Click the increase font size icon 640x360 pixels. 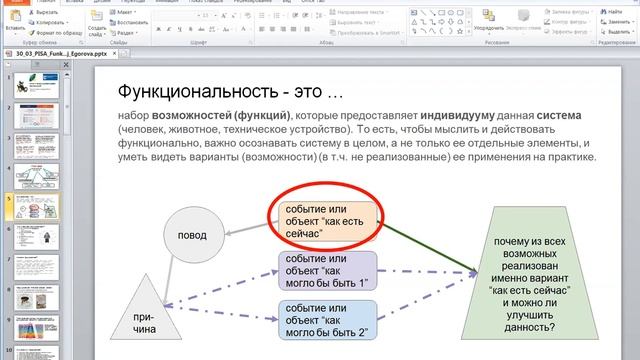[224, 16]
